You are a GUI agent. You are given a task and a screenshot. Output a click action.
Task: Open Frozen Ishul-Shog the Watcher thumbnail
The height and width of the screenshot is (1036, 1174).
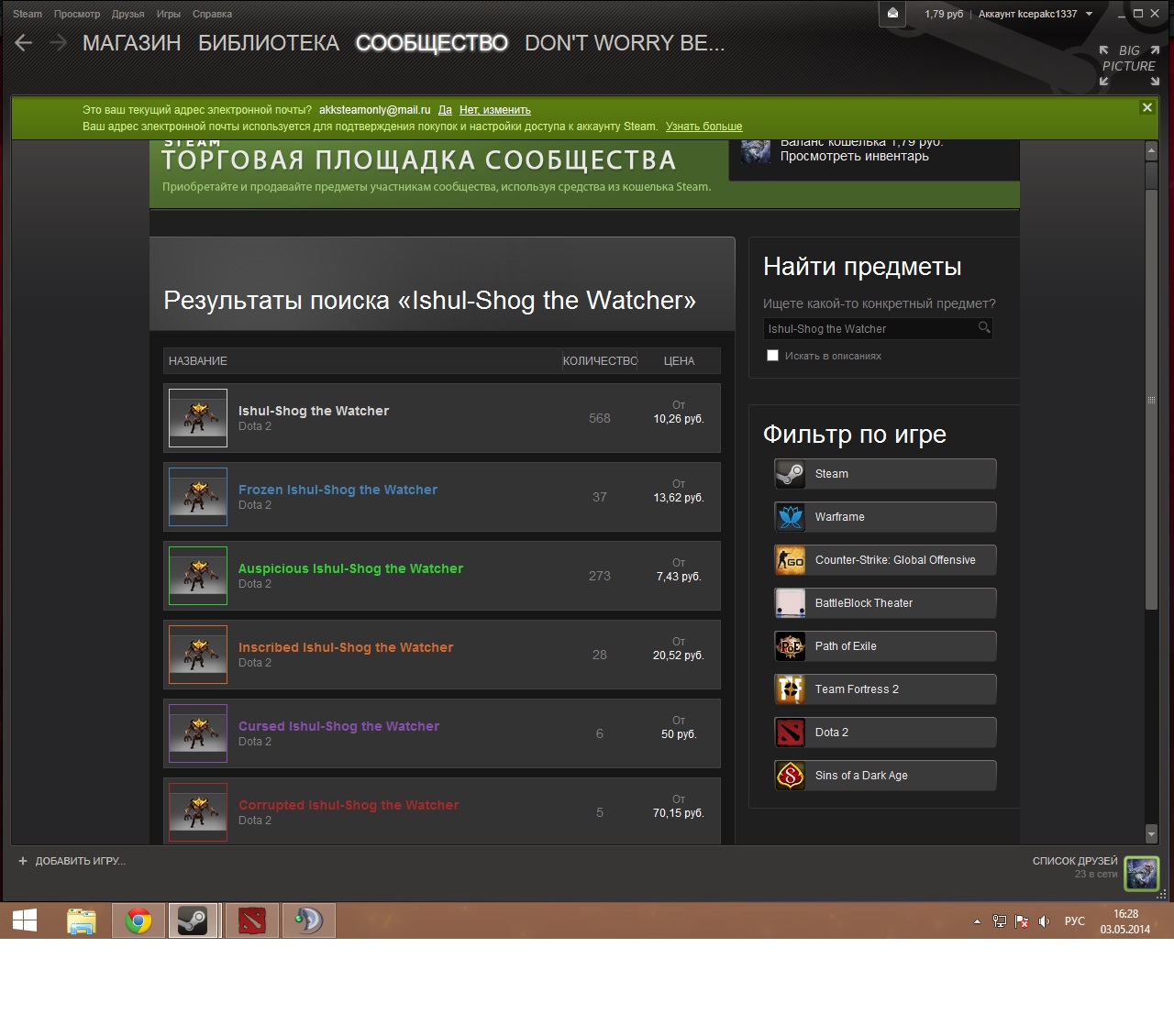tap(198, 497)
